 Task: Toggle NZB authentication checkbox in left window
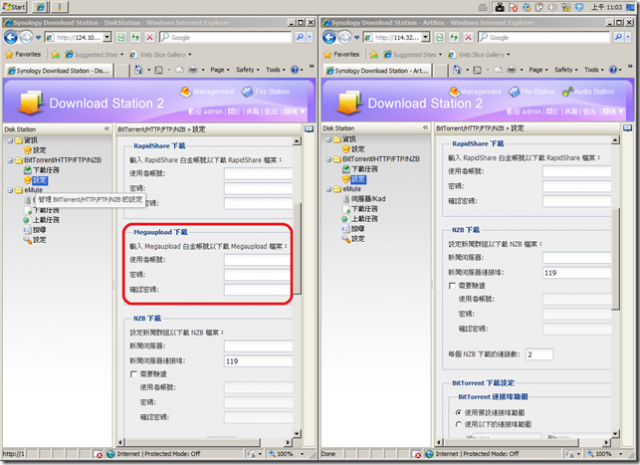point(133,374)
